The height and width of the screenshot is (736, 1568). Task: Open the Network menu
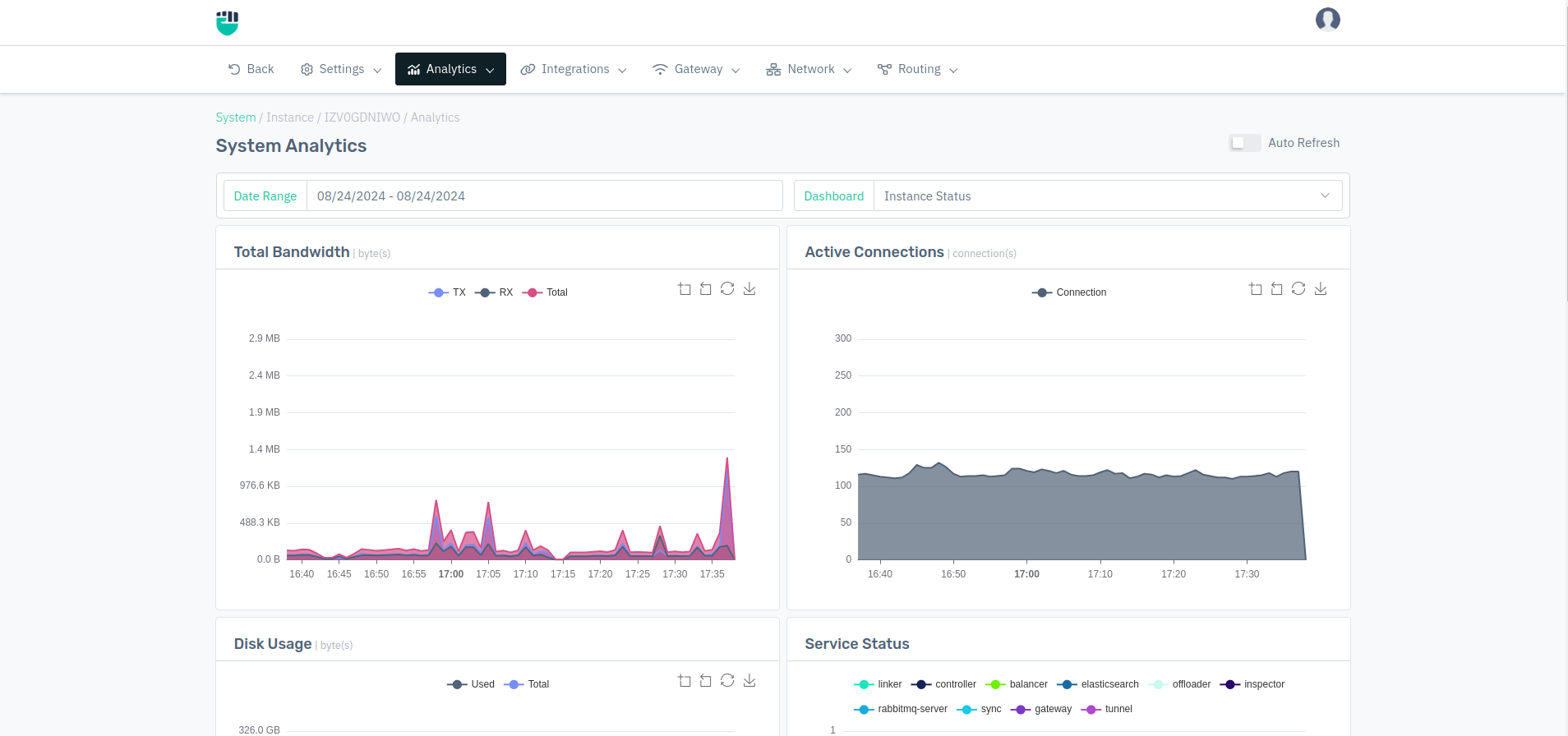click(x=809, y=69)
